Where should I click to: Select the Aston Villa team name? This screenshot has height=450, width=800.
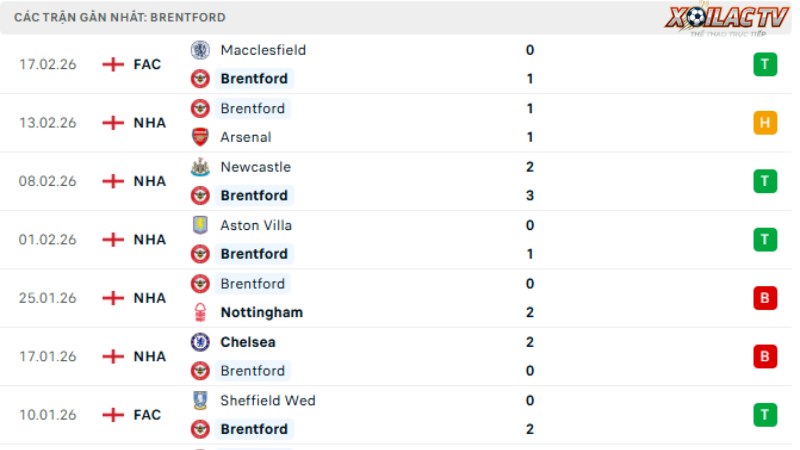click(256, 225)
